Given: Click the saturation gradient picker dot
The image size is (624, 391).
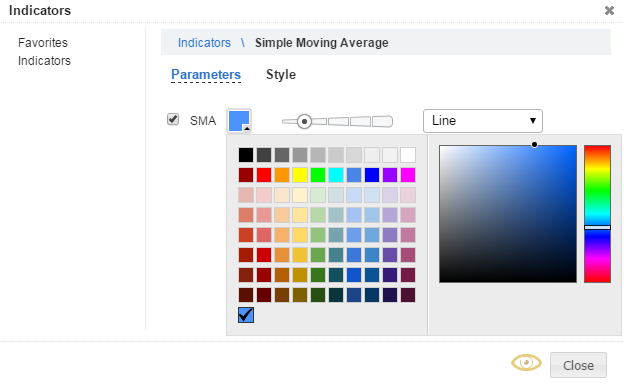Looking at the screenshot, I should click(x=534, y=145).
